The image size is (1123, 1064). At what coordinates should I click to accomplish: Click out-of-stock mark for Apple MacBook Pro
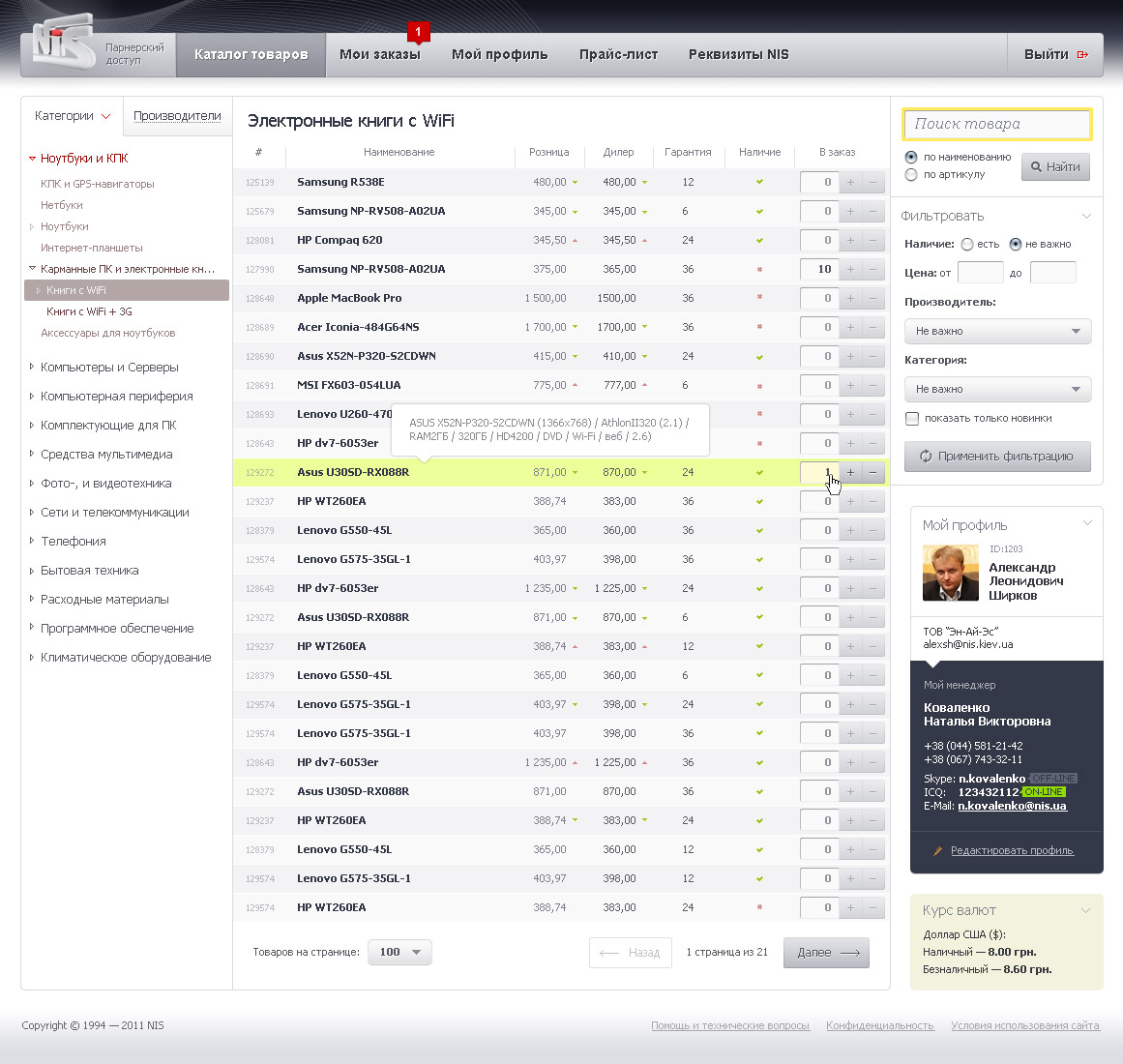coord(760,297)
